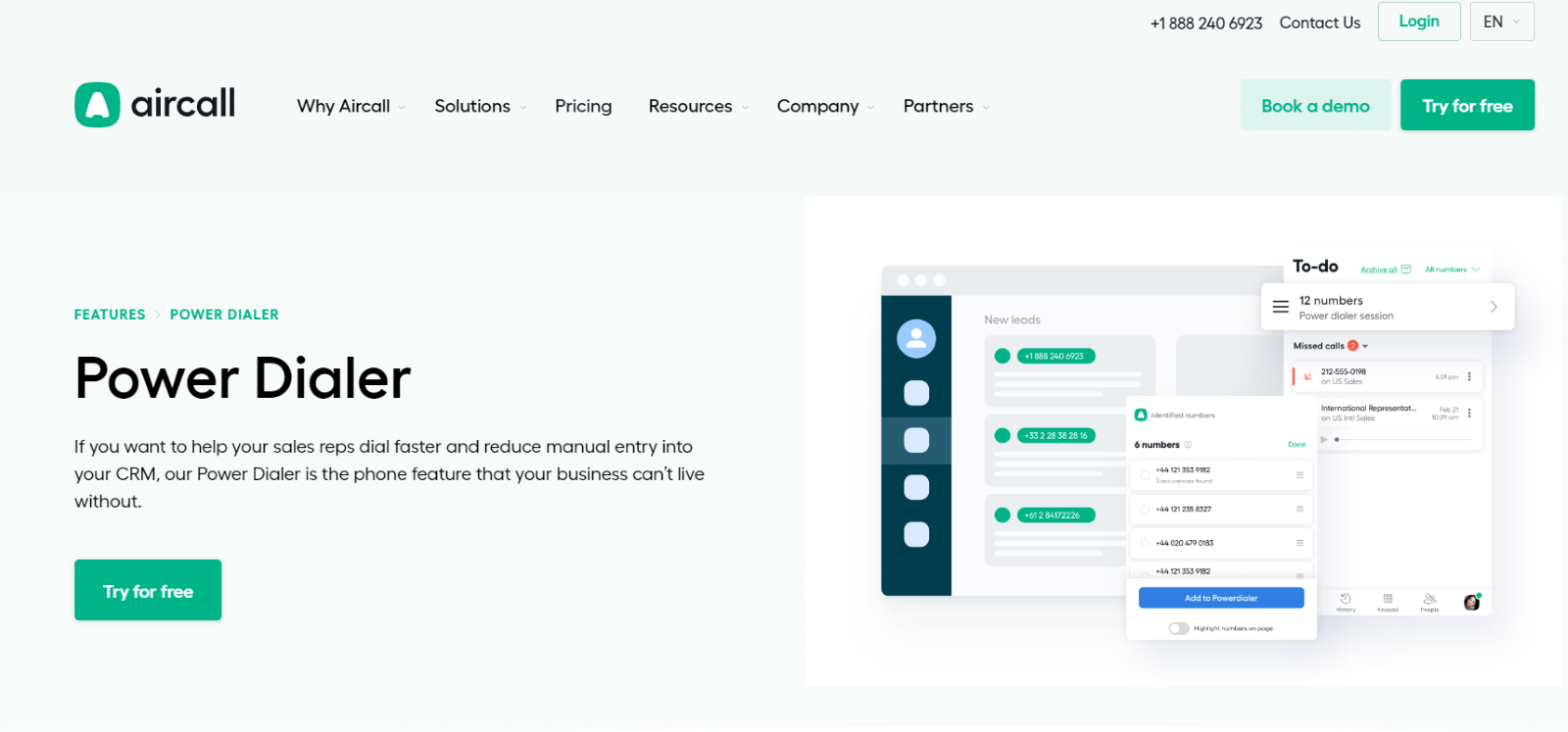Click the profile avatar in dark sidebar
Image resolution: width=1568 pixels, height=732 pixels.
point(916,338)
